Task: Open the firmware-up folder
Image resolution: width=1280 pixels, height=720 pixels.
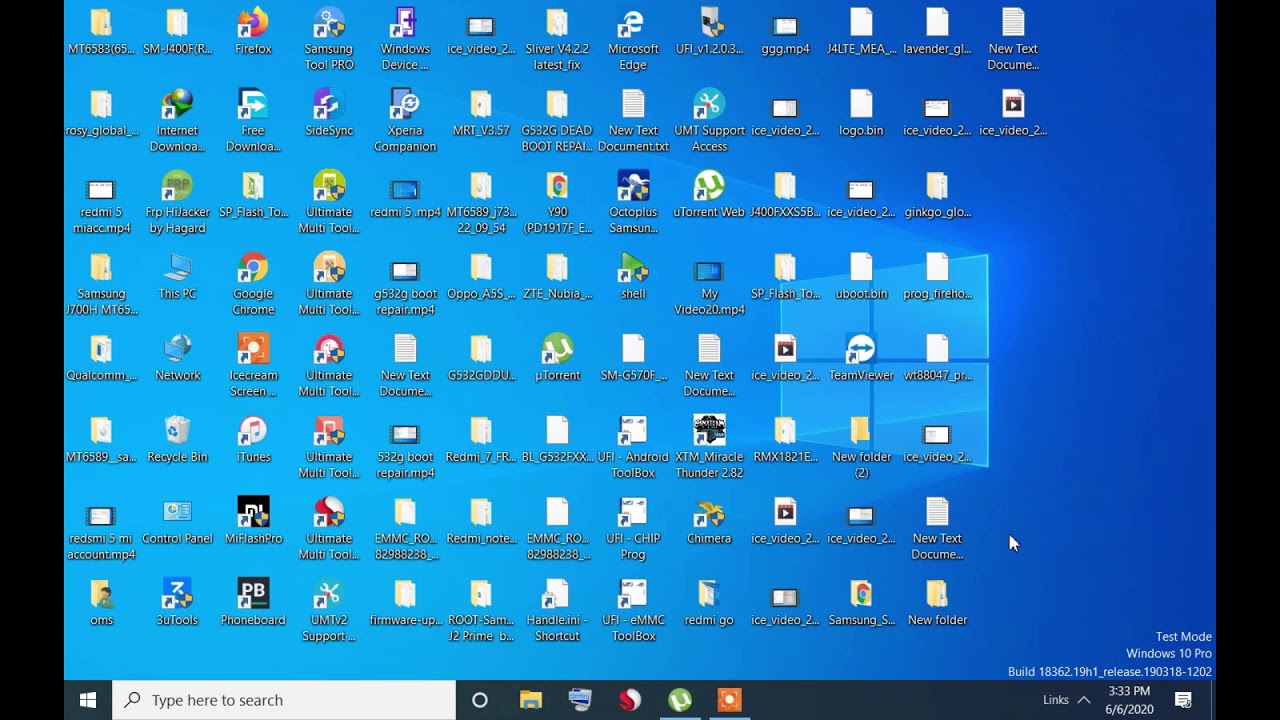Action: [x=405, y=603]
